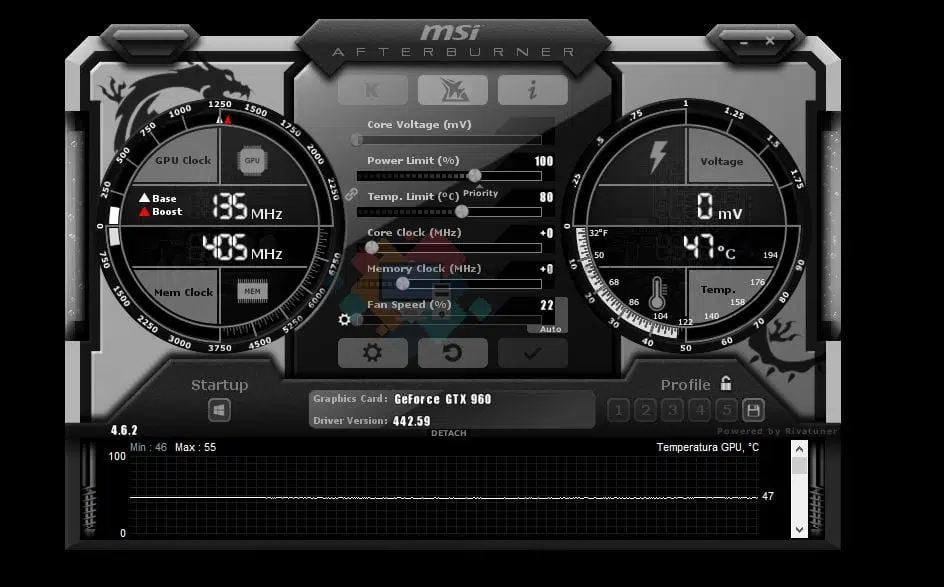Click the DETACH monitor button
This screenshot has height=587, width=944.
point(449,433)
